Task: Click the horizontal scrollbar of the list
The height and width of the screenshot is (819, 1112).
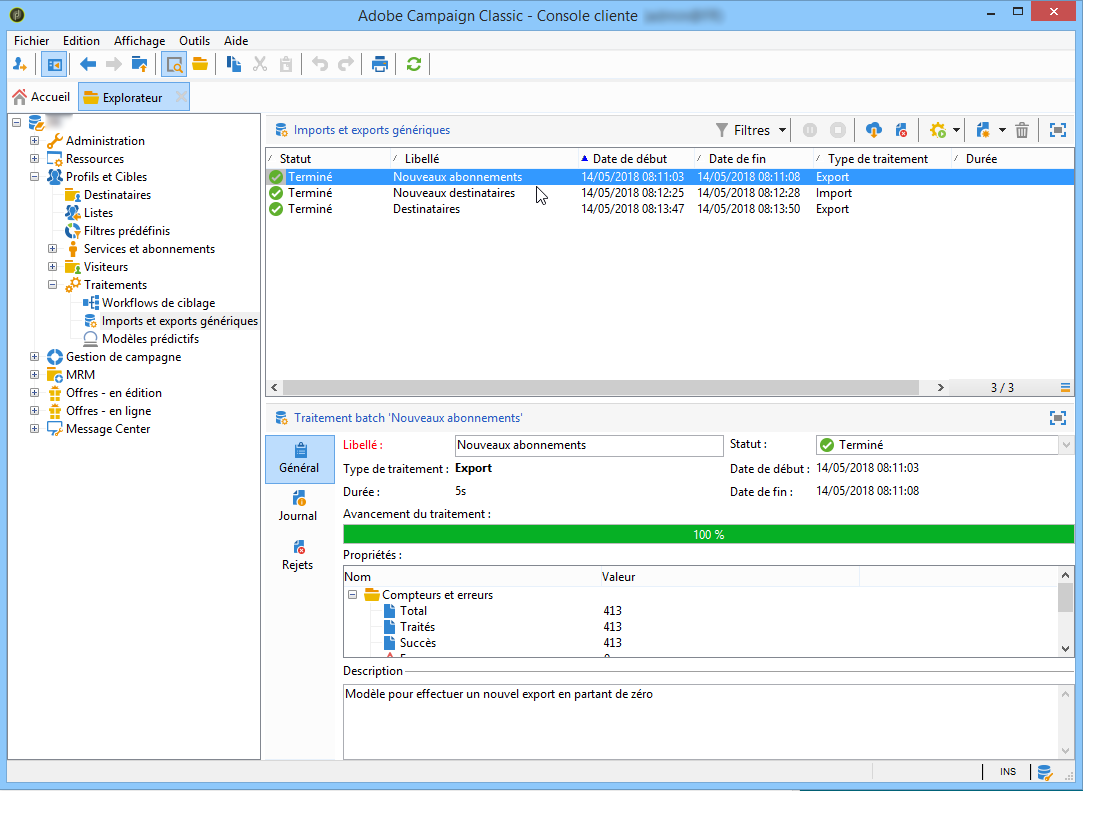Action: [x=601, y=388]
